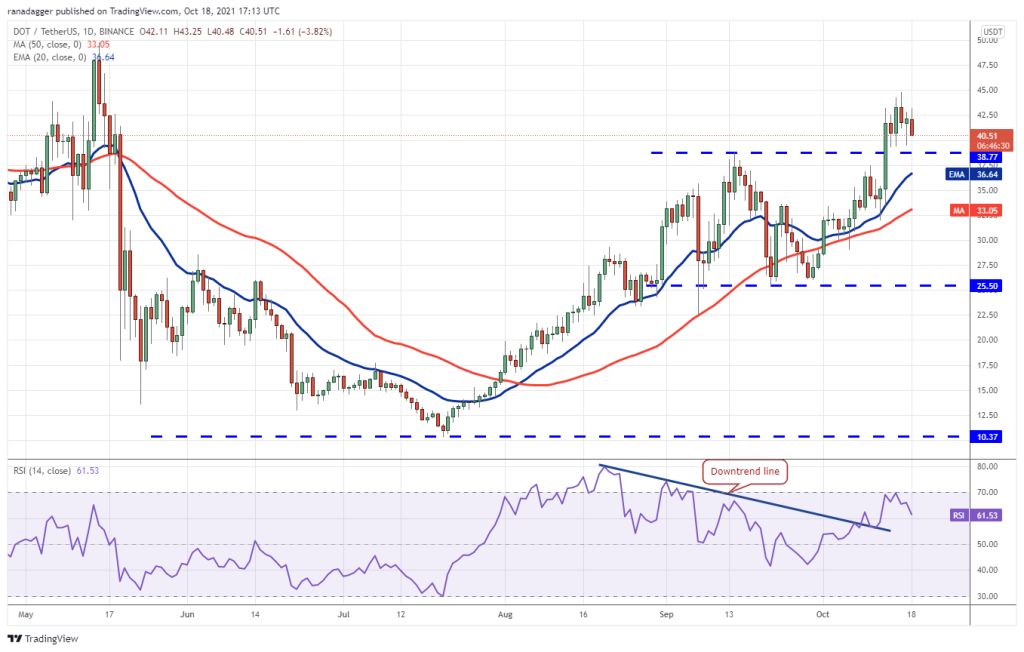1024x652 pixels.
Task: Click the 'Aug' date axis label
Action: (x=505, y=614)
